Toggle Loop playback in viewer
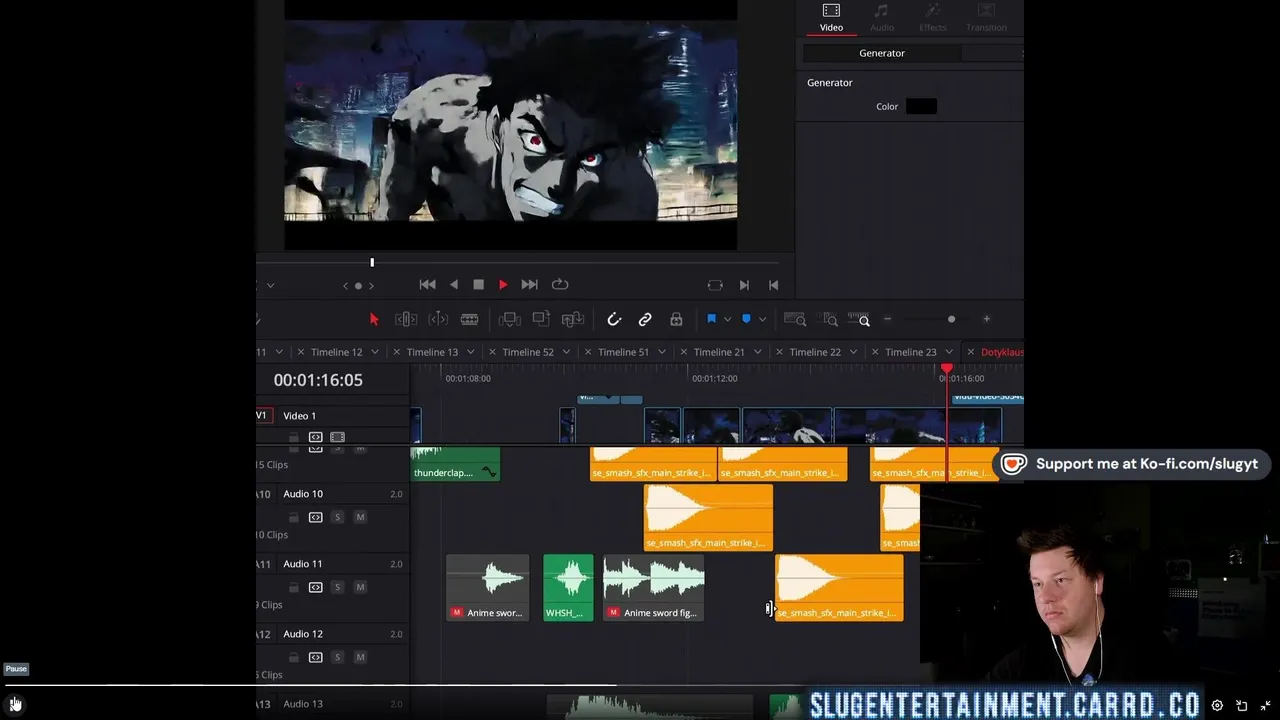The height and width of the screenshot is (720, 1280). (x=560, y=285)
